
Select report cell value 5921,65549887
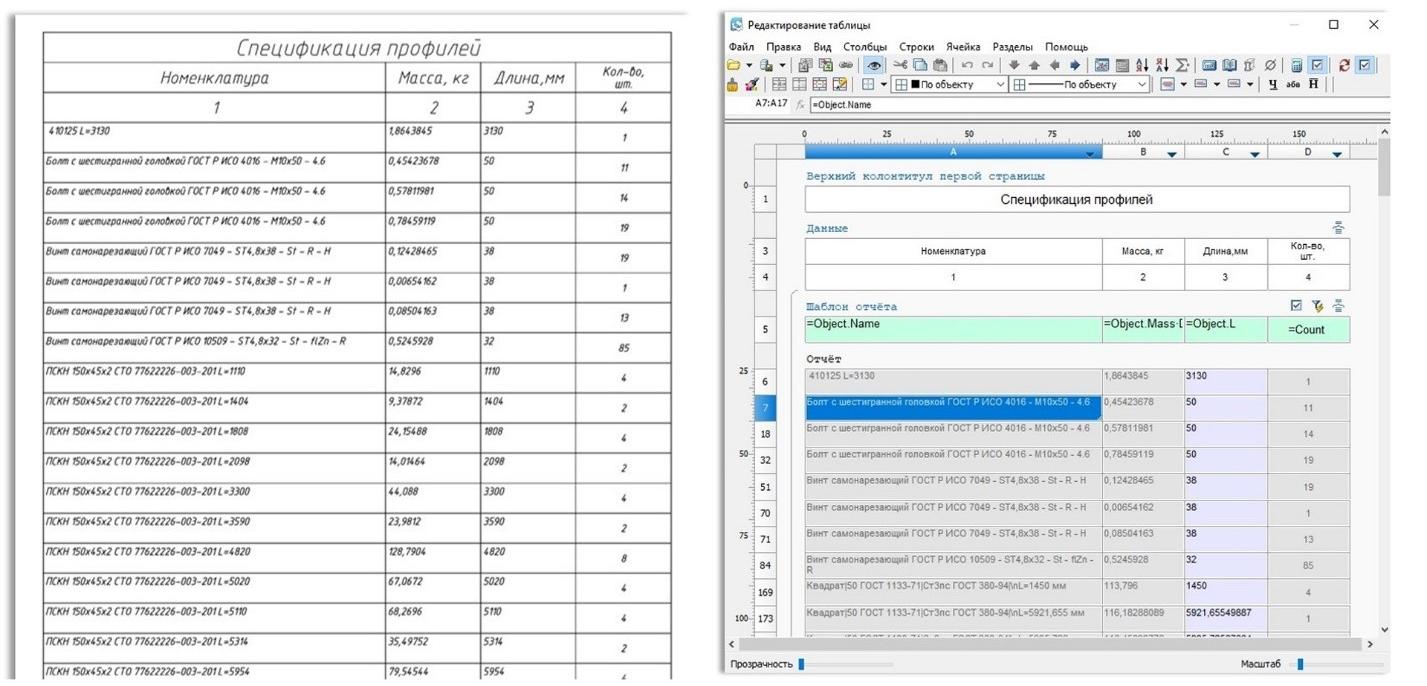pos(1226,618)
